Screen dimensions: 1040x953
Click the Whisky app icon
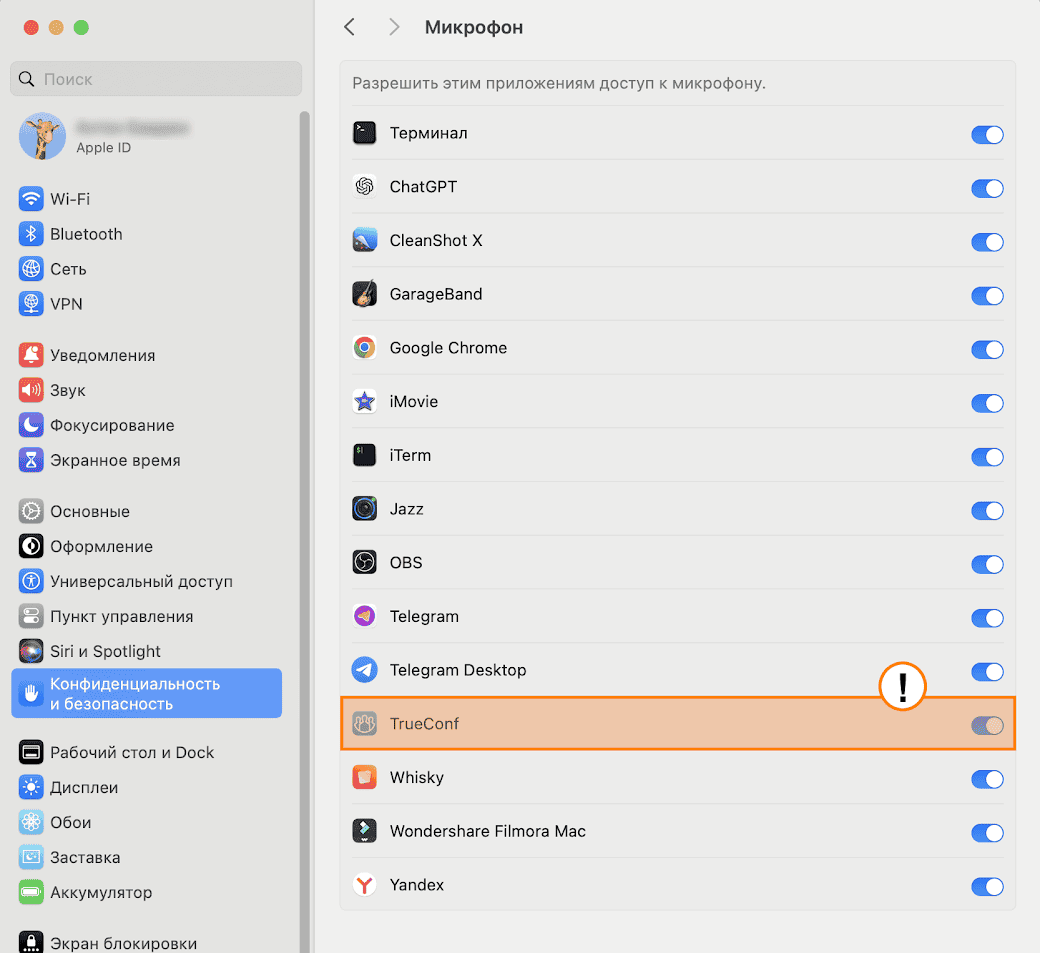pyautogui.click(x=364, y=778)
